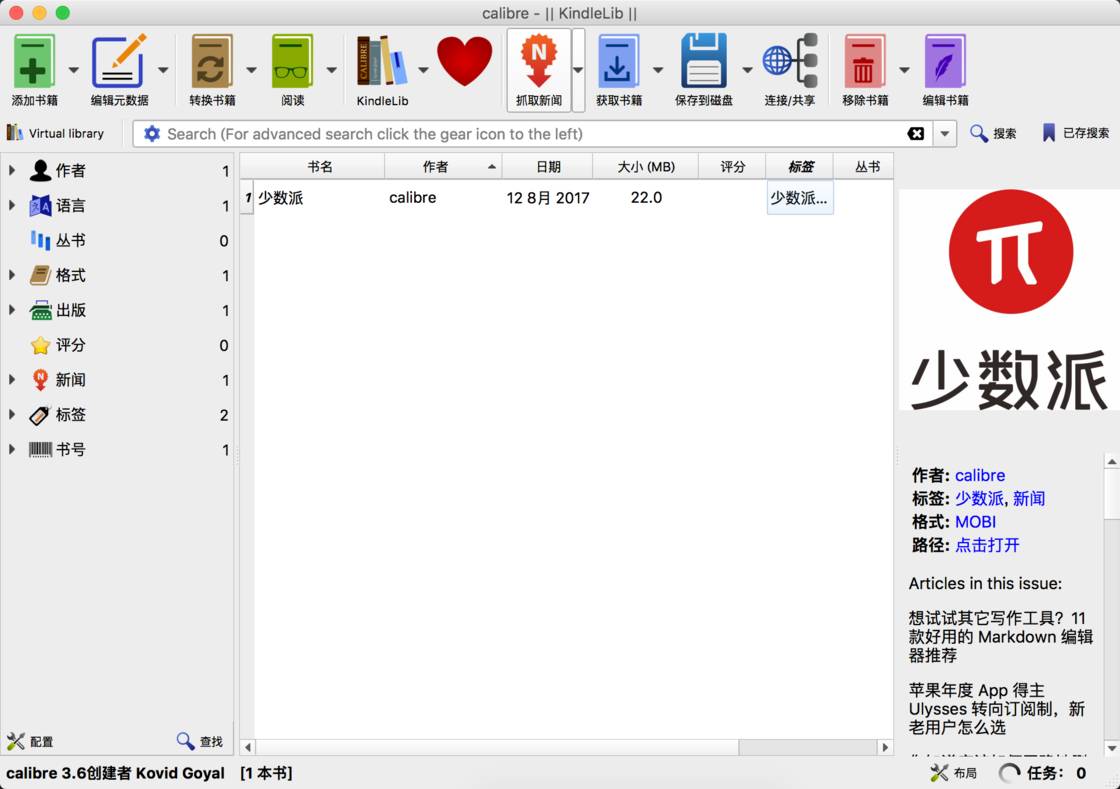Click the 添加书籍 (Add books) icon
Viewport: 1120px width, 789px height.
[34, 62]
